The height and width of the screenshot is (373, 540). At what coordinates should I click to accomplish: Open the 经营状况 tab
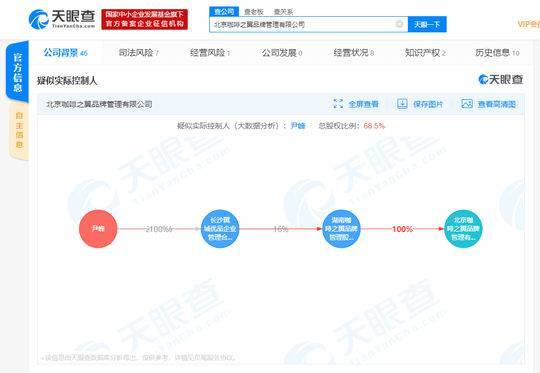353,53
